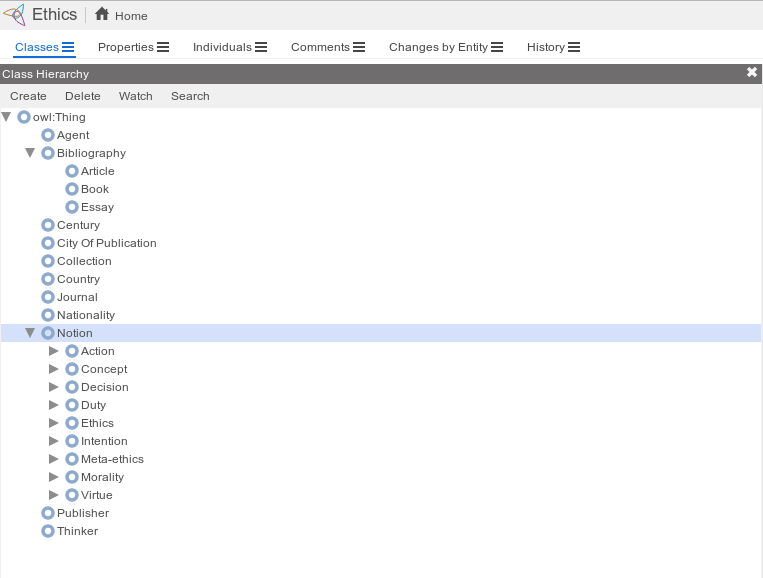The width and height of the screenshot is (763, 578).
Task: Expand the Intention class node
Action: pyautogui.click(x=54, y=441)
